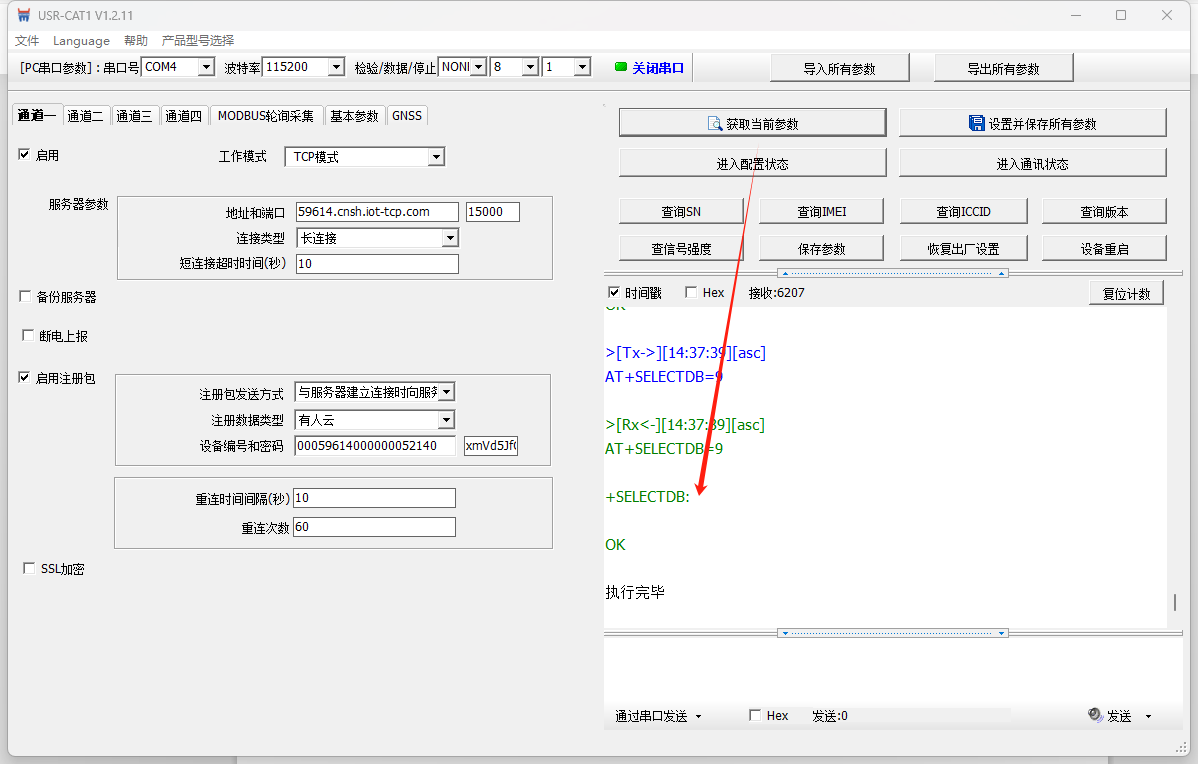The image size is (1198, 764).
Task: Click the USR-CAT1 app icon in title bar
Action: point(24,15)
